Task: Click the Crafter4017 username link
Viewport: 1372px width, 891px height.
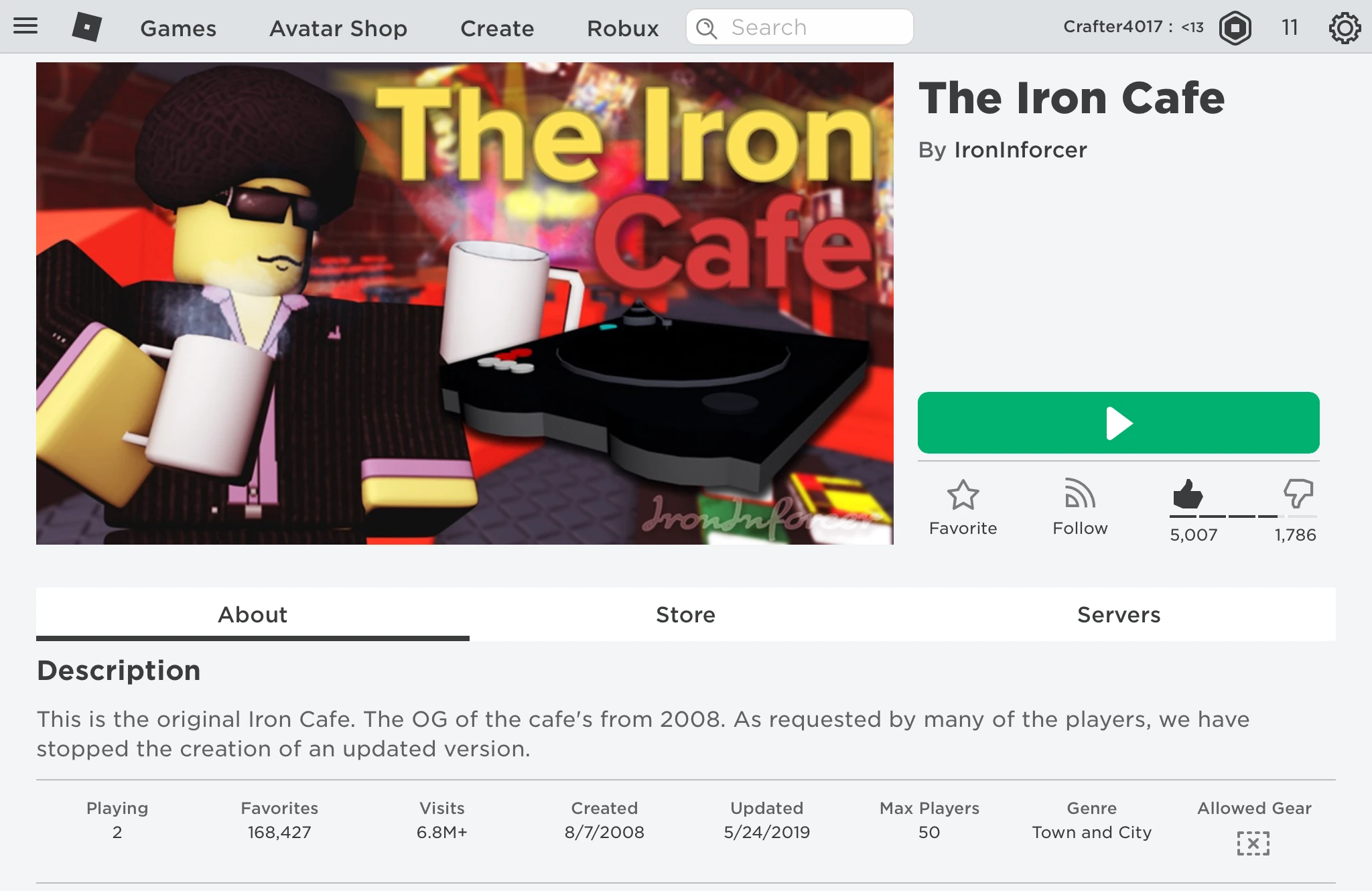Action: (x=1113, y=27)
